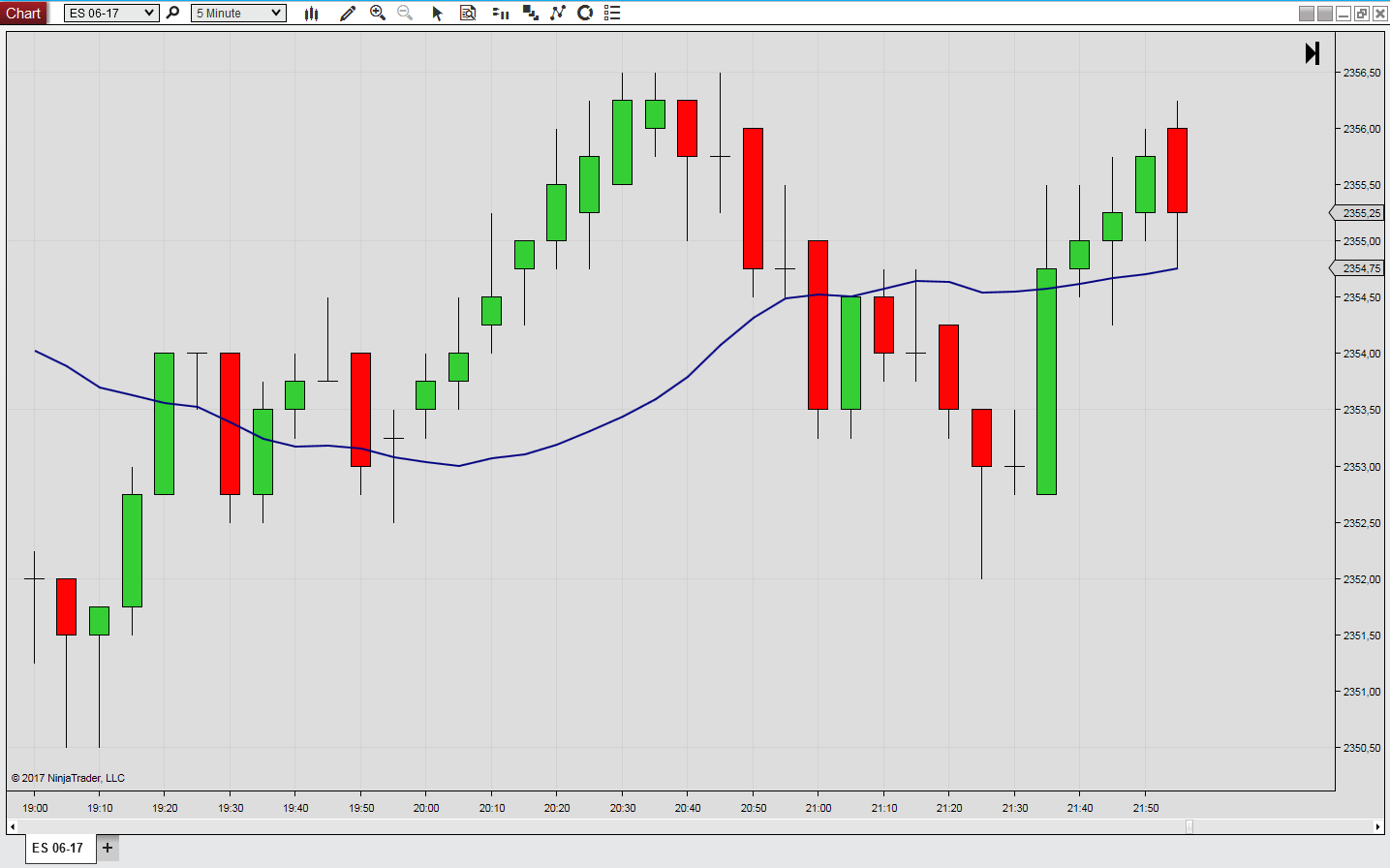The width and height of the screenshot is (1390, 868).
Task: Select the ES 06-17 chart tab
Action: [x=58, y=848]
